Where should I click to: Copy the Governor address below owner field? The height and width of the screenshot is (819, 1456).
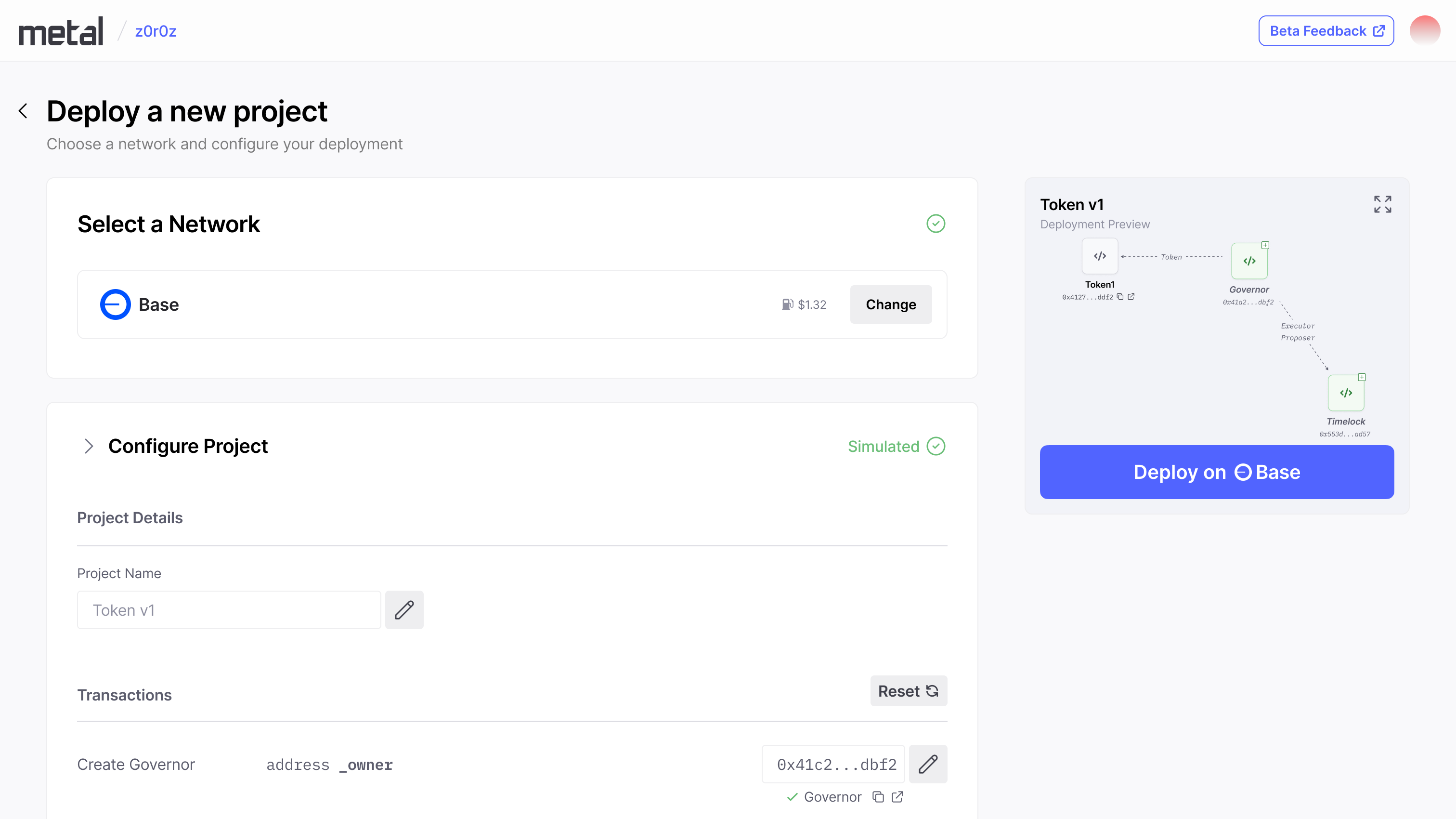(878, 797)
